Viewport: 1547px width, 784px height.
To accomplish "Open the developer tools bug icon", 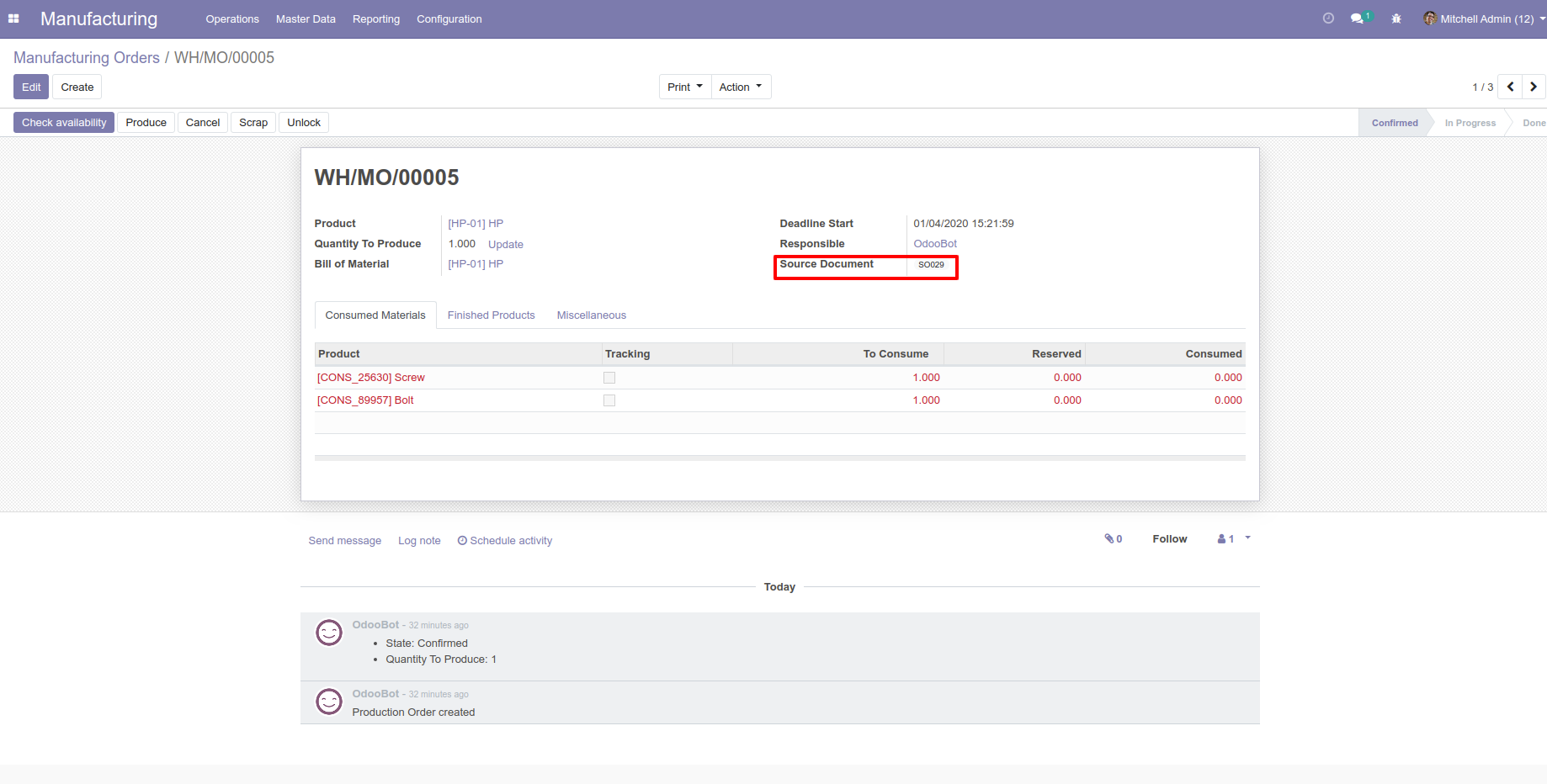I will 1396,19.
